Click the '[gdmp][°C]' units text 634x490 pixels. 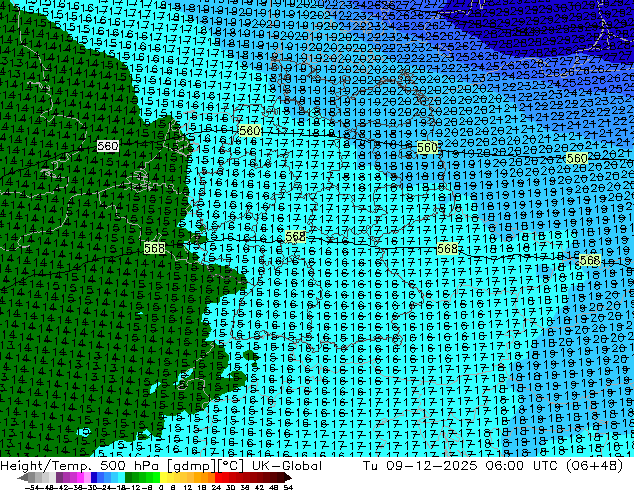(205, 465)
